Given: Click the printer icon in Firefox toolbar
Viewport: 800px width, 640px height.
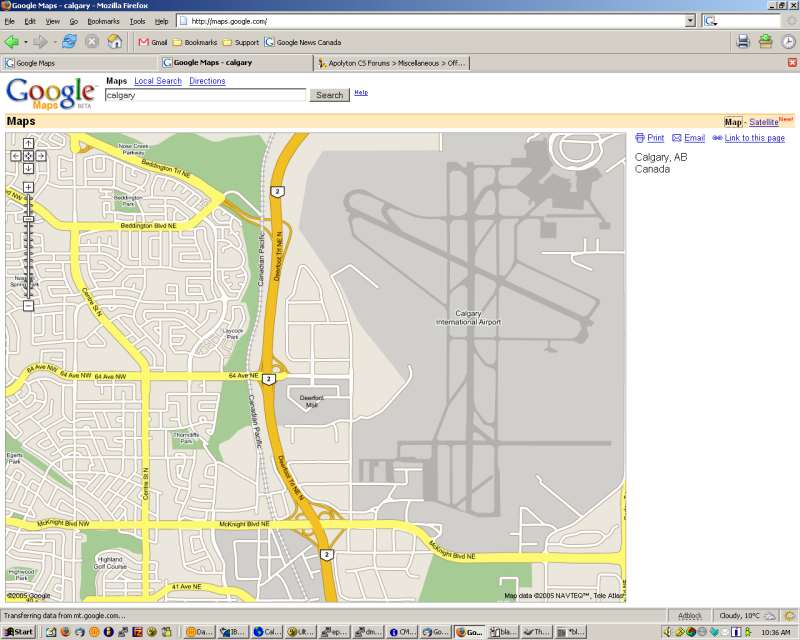Looking at the screenshot, I should coord(743,41).
